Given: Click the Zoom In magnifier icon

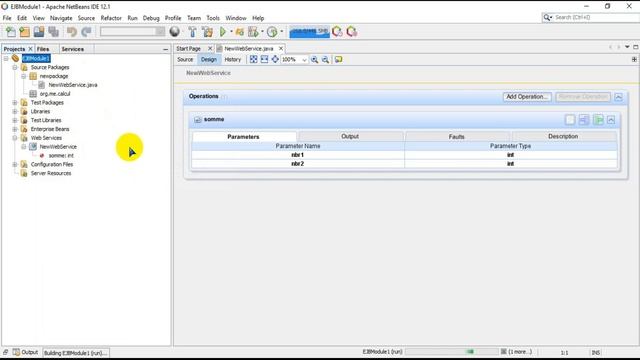Looking at the screenshot, I should point(315,60).
